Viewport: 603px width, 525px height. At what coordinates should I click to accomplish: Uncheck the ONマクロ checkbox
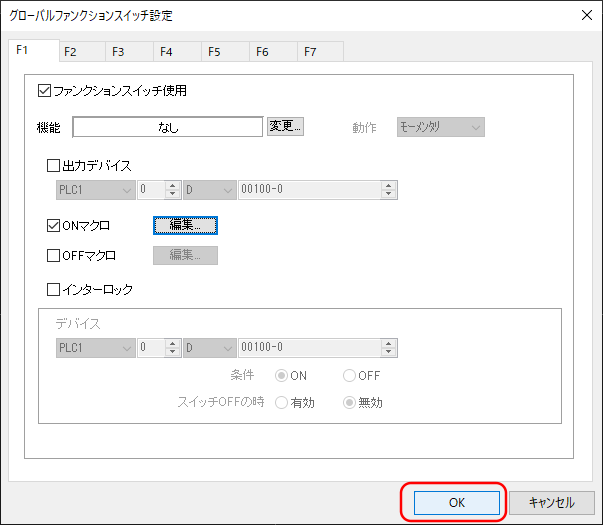[x=54, y=226]
